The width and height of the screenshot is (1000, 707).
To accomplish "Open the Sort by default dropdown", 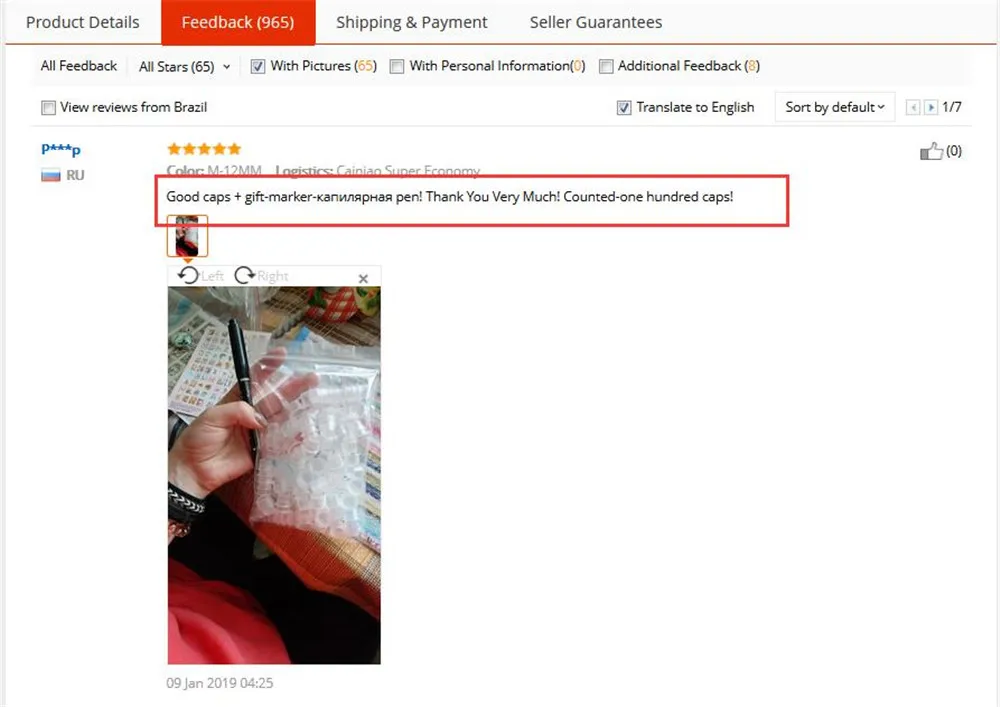I will (x=835, y=107).
